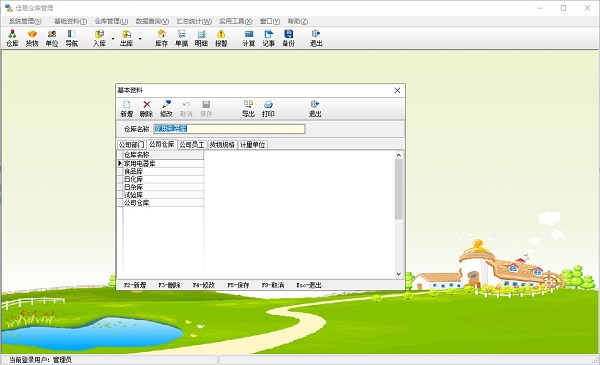Select the 试验库 row
Image resolution: width=600 pixels, height=365 pixels.
pos(163,195)
